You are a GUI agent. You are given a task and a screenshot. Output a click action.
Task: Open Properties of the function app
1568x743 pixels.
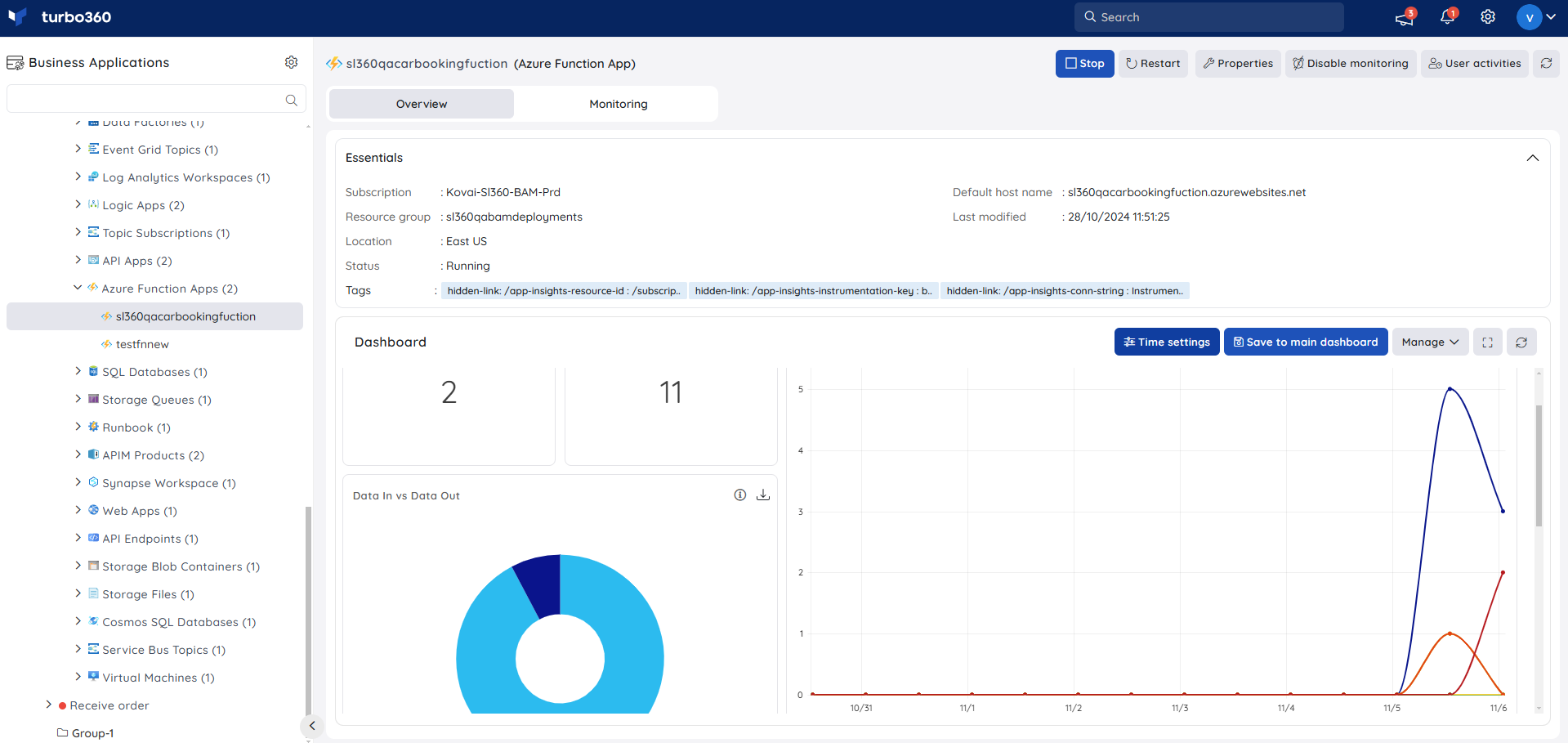(x=1238, y=64)
